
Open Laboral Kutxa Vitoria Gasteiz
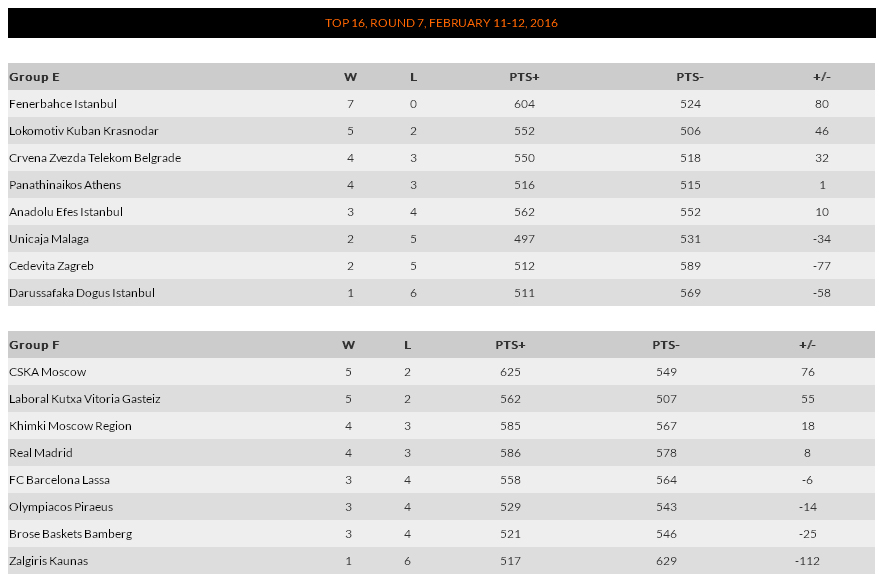click(85, 399)
